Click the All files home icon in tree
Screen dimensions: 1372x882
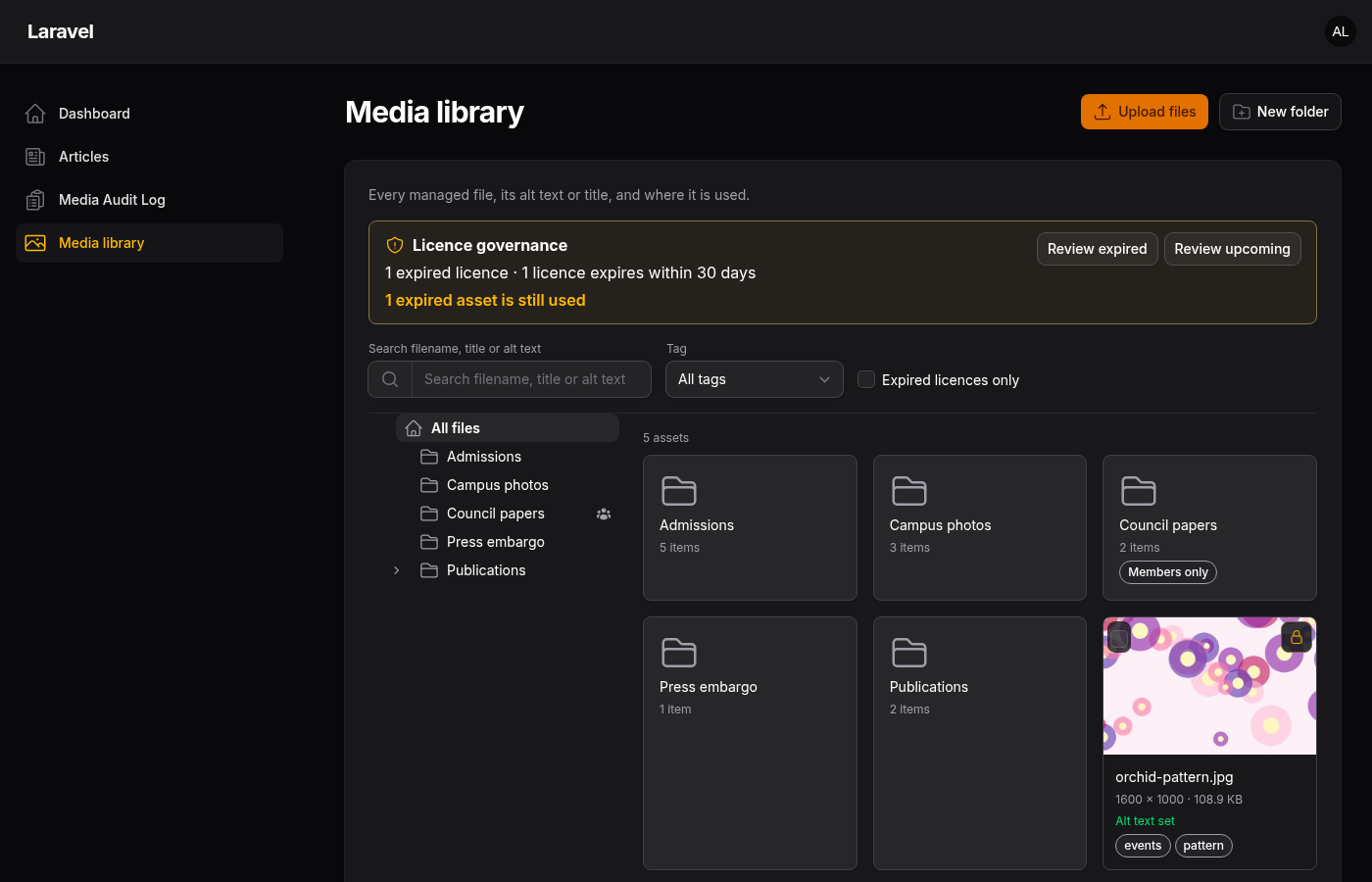(x=414, y=428)
